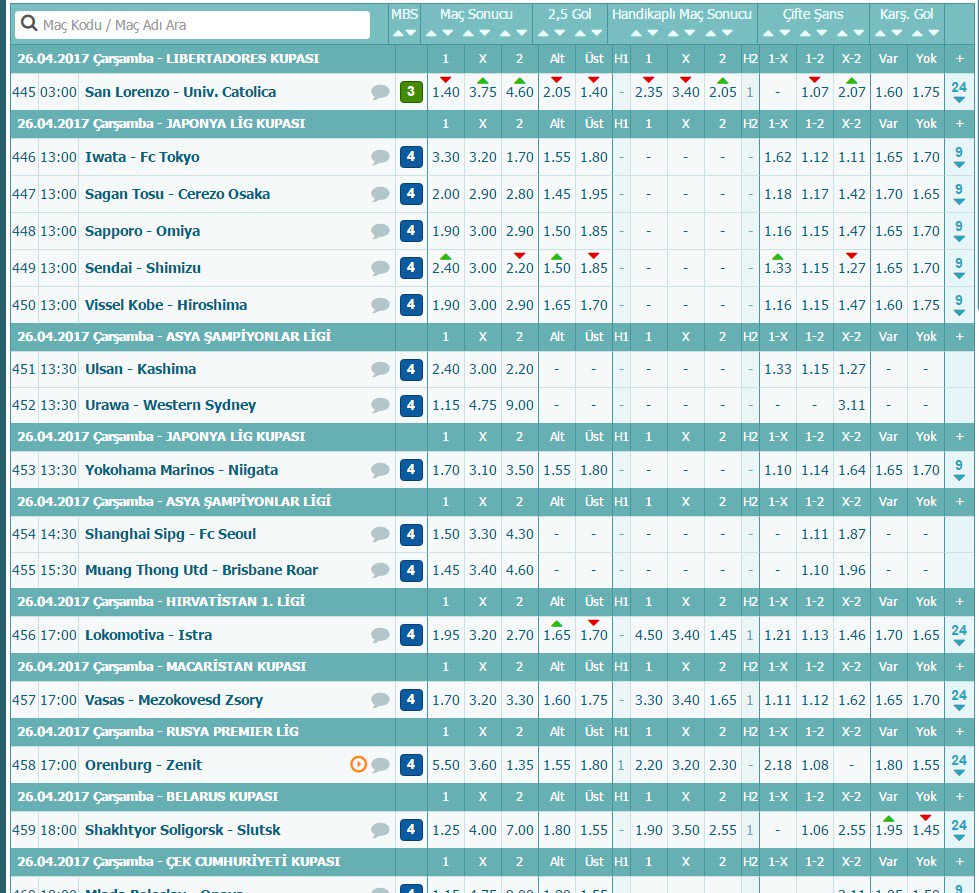Open the Muang Thong Utd - Brisbane Roar match
Image resolution: width=979 pixels, height=893 pixels.
click(202, 570)
